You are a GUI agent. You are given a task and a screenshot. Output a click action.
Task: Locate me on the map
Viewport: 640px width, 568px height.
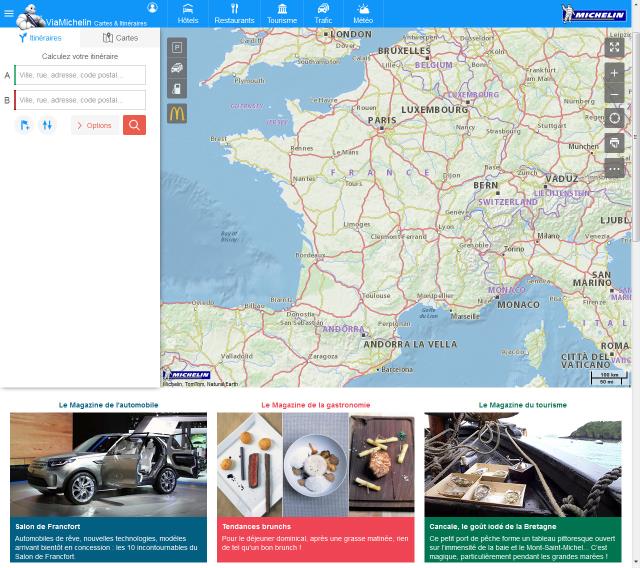(614, 118)
